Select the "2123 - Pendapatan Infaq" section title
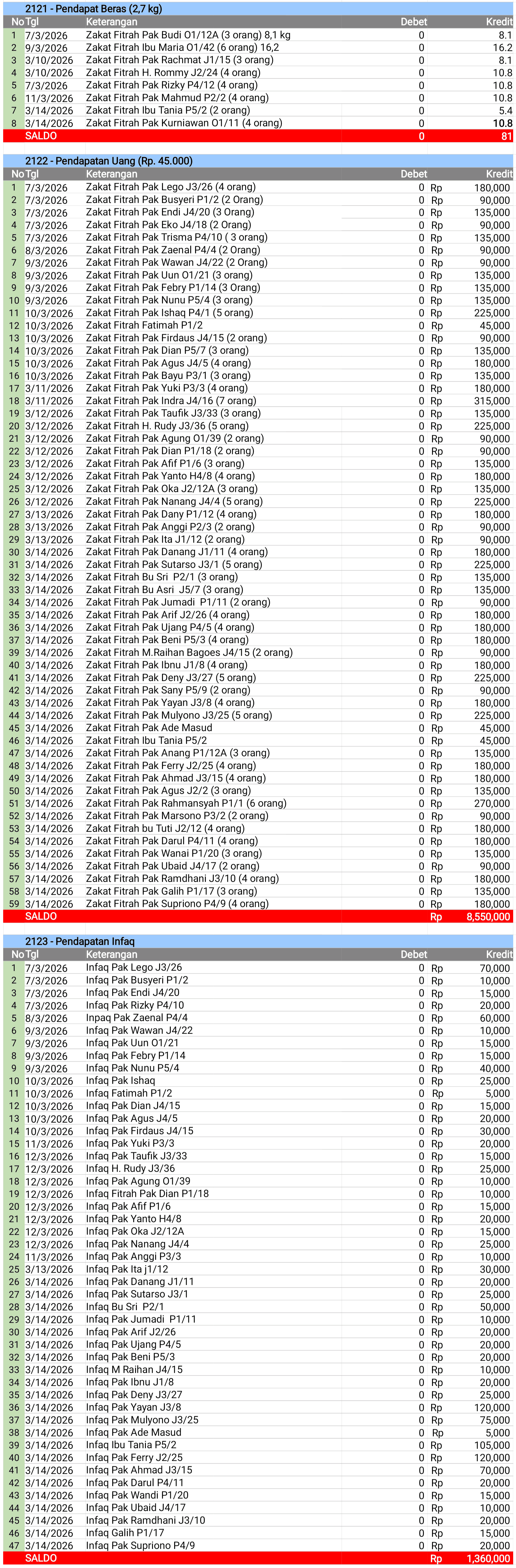 point(80,941)
